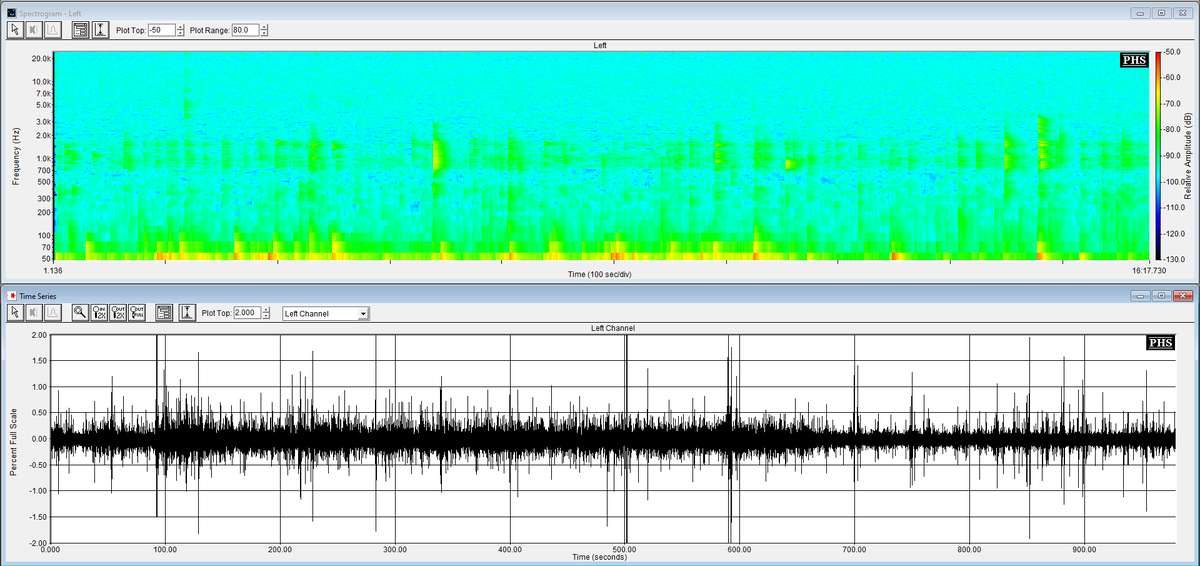
Task: Click the PHS logo in the time series plot
Action: pyautogui.click(x=1160, y=344)
